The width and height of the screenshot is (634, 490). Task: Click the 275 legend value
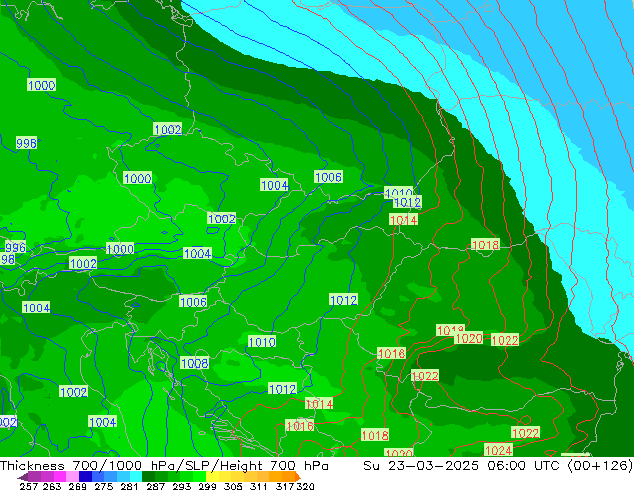pyautogui.click(x=104, y=486)
